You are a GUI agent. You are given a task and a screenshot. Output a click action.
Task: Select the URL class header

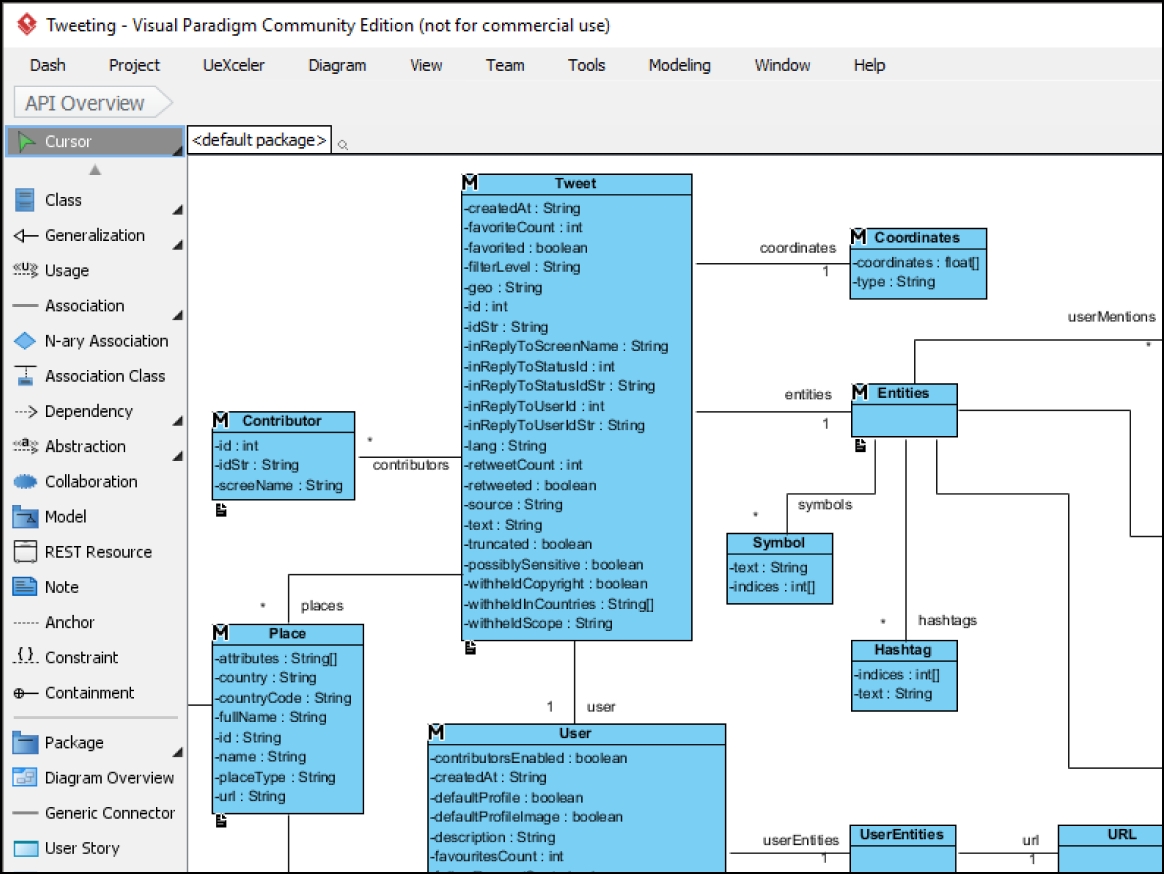(1111, 835)
